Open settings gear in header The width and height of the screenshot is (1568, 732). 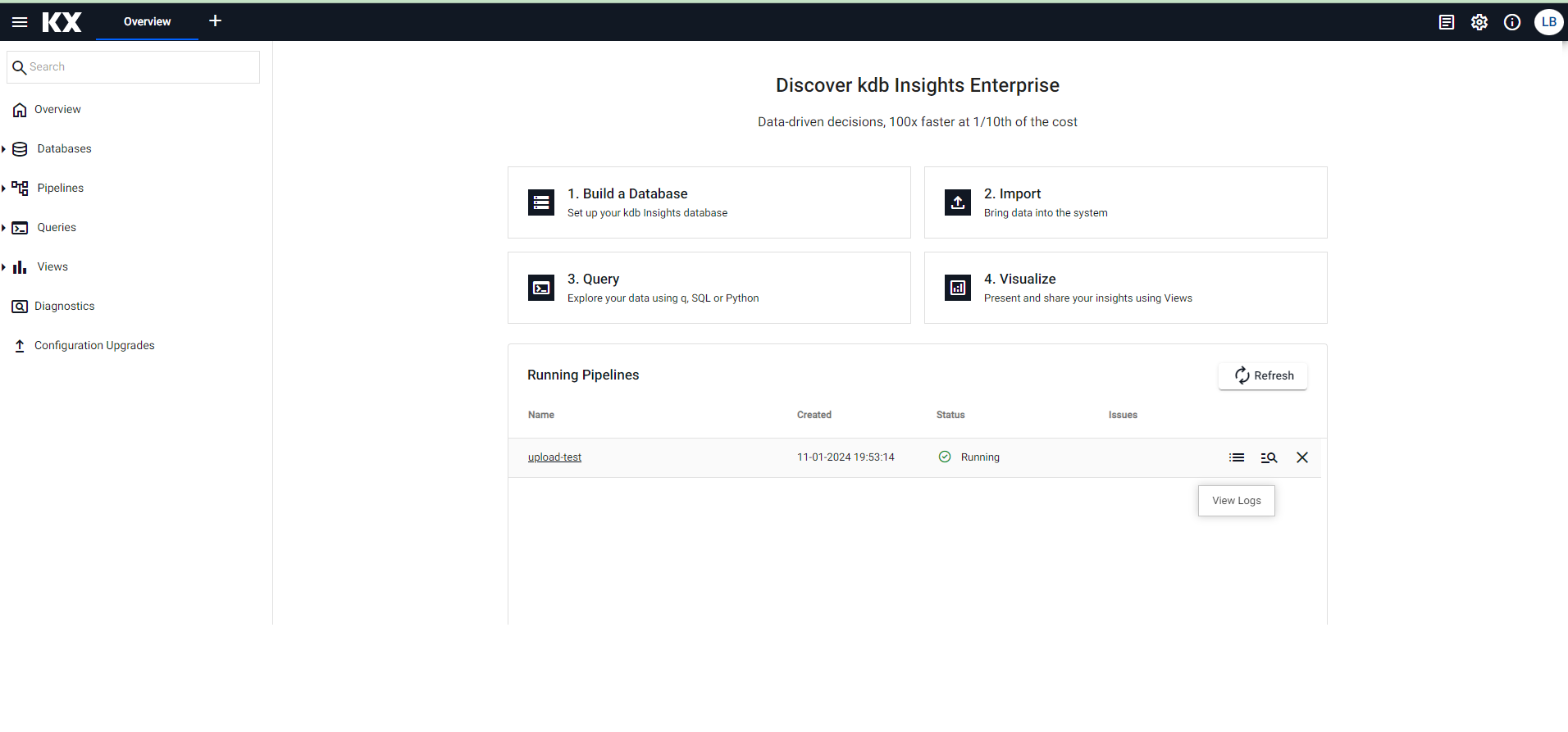coord(1479,22)
